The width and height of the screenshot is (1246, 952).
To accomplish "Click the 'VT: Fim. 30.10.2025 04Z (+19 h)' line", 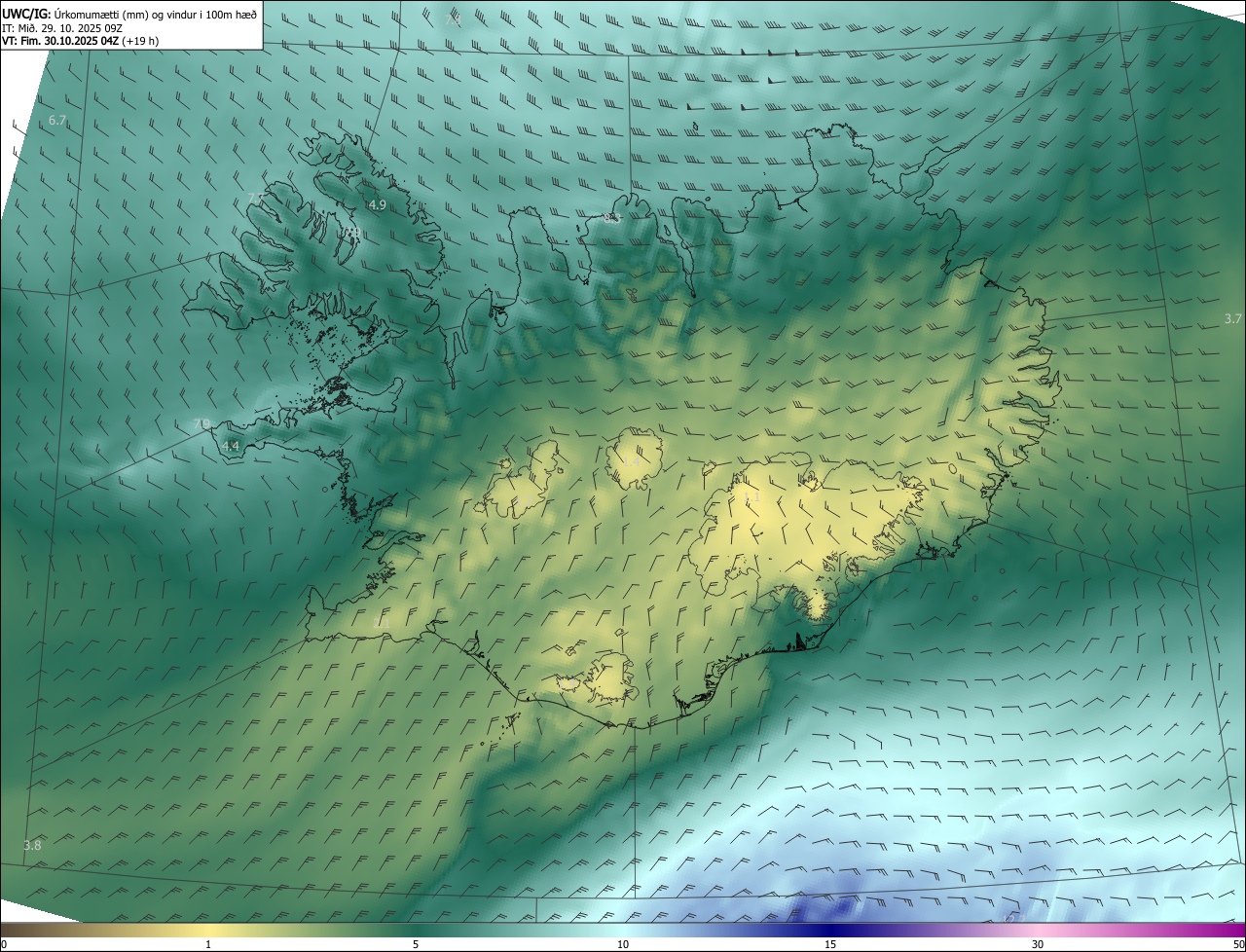I will 80,41.
